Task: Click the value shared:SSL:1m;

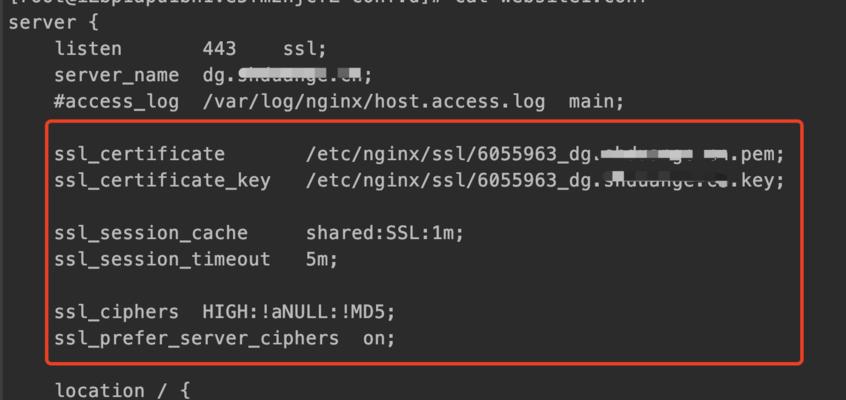Action: pos(385,233)
